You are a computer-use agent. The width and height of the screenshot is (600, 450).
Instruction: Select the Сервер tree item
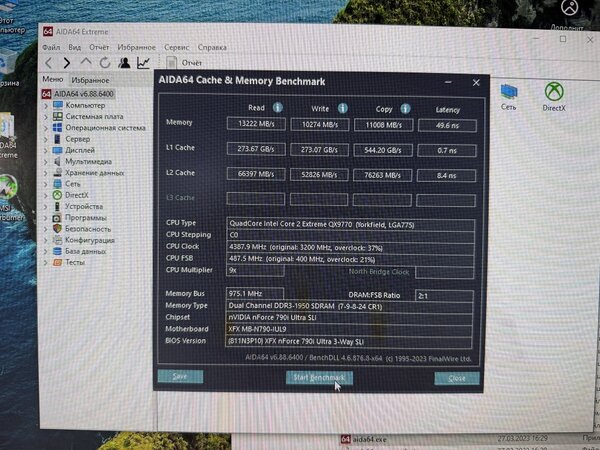click(x=78, y=139)
